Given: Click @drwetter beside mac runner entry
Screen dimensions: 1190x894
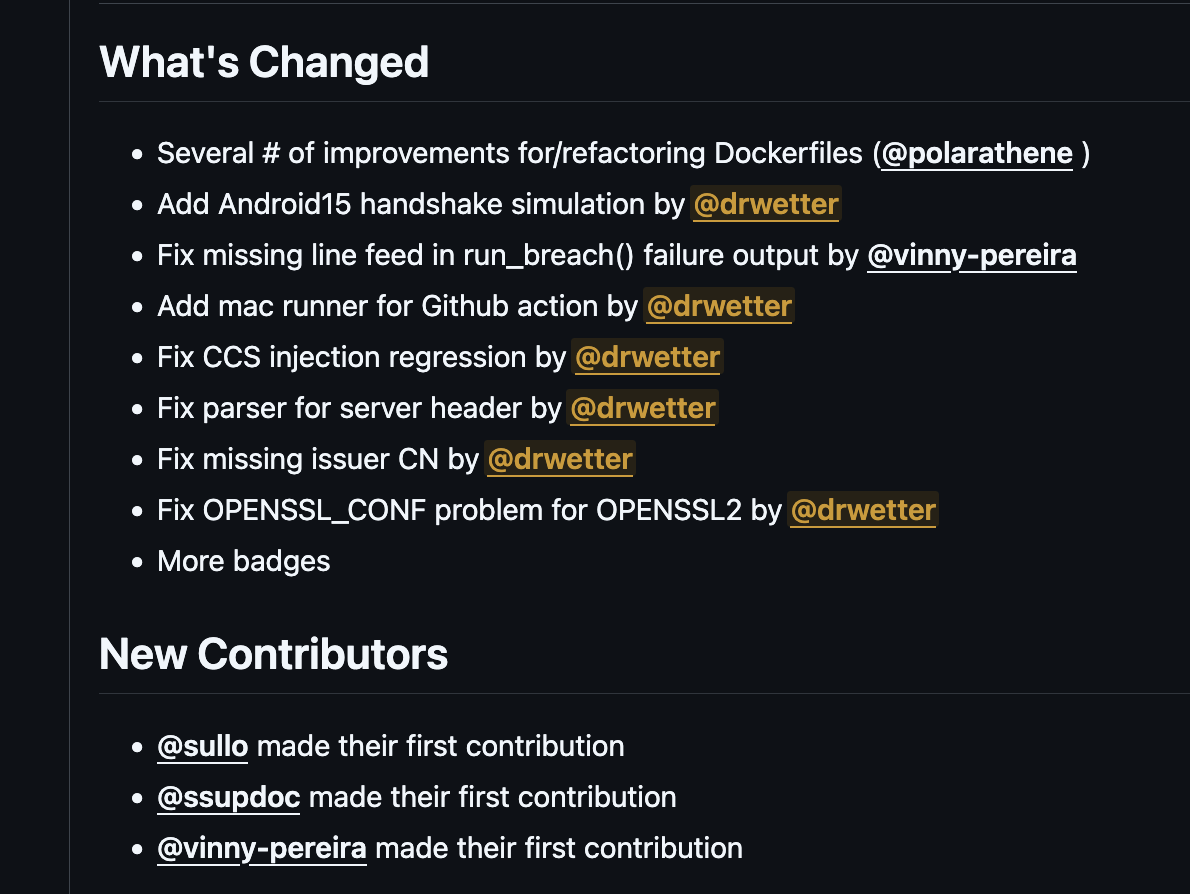Looking at the screenshot, I should (x=719, y=307).
